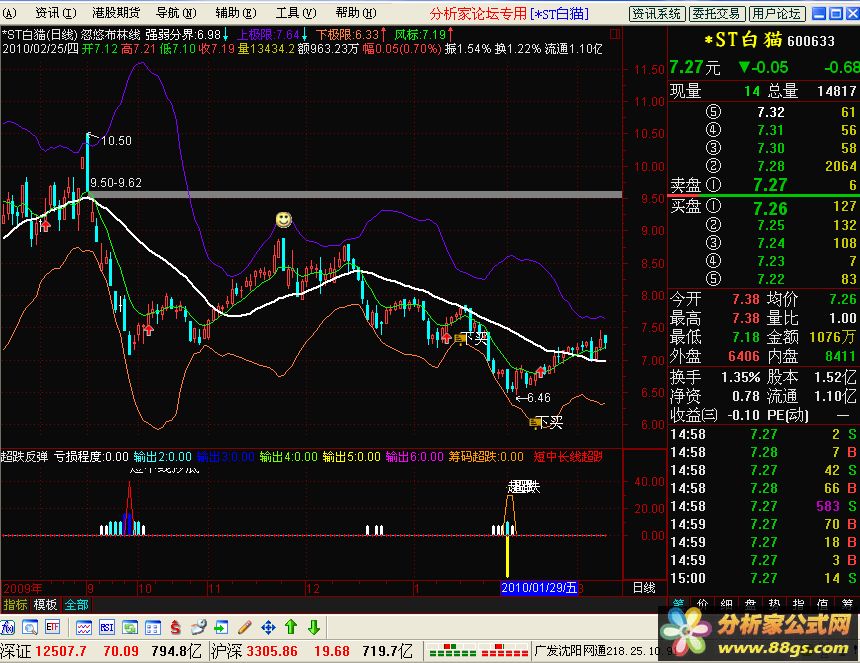The image size is (860, 663).
Task: Click the magnifier stock search icon
Action: pyautogui.click(x=30, y=627)
